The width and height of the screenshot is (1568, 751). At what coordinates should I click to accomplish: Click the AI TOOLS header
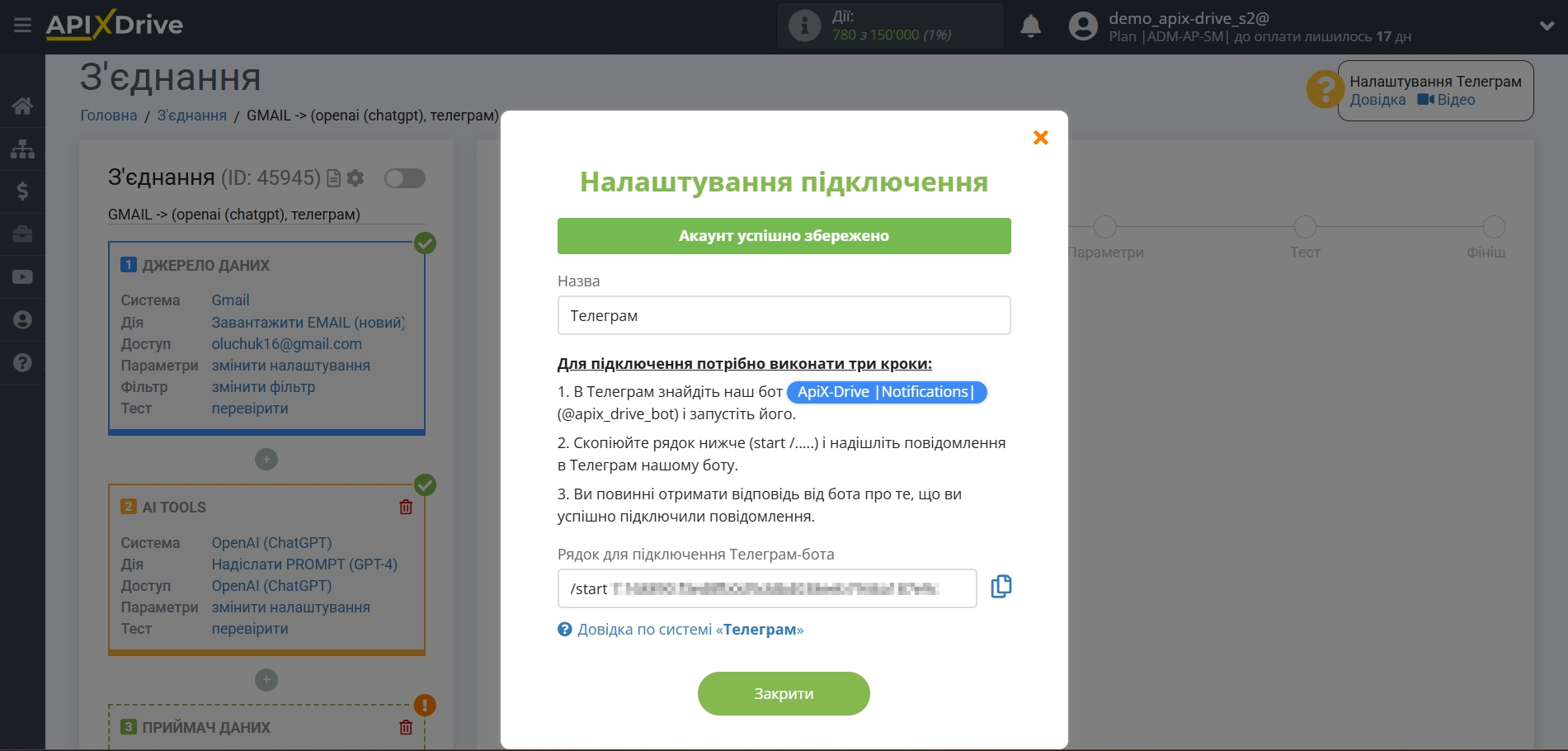coord(174,508)
